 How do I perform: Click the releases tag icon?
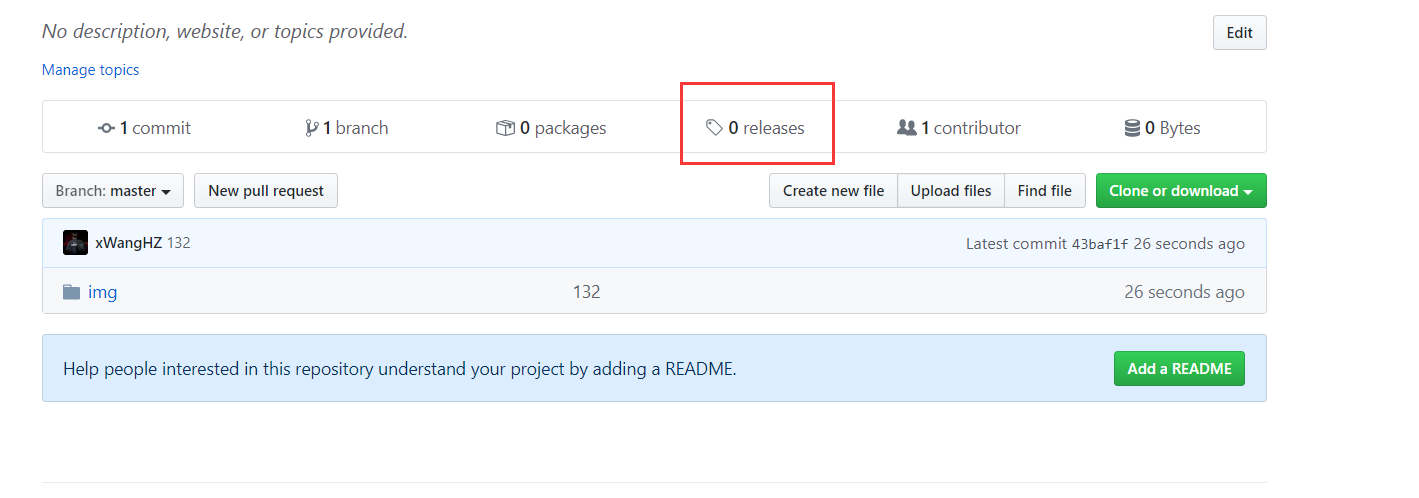pos(714,128)
